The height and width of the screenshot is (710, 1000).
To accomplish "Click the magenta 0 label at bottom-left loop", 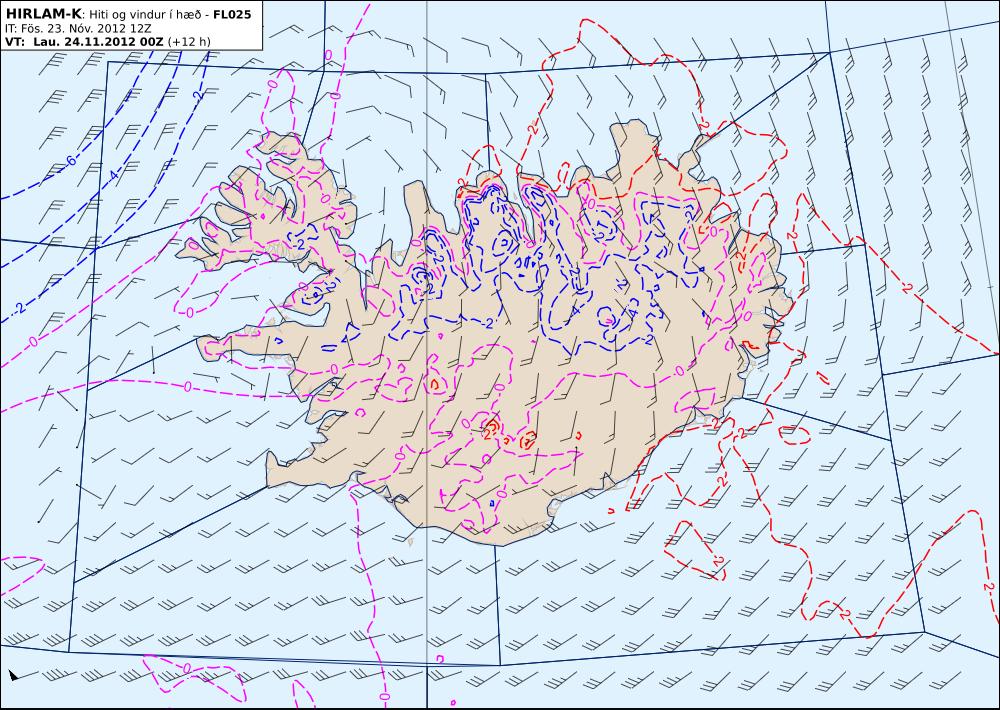I will (186, 668).
